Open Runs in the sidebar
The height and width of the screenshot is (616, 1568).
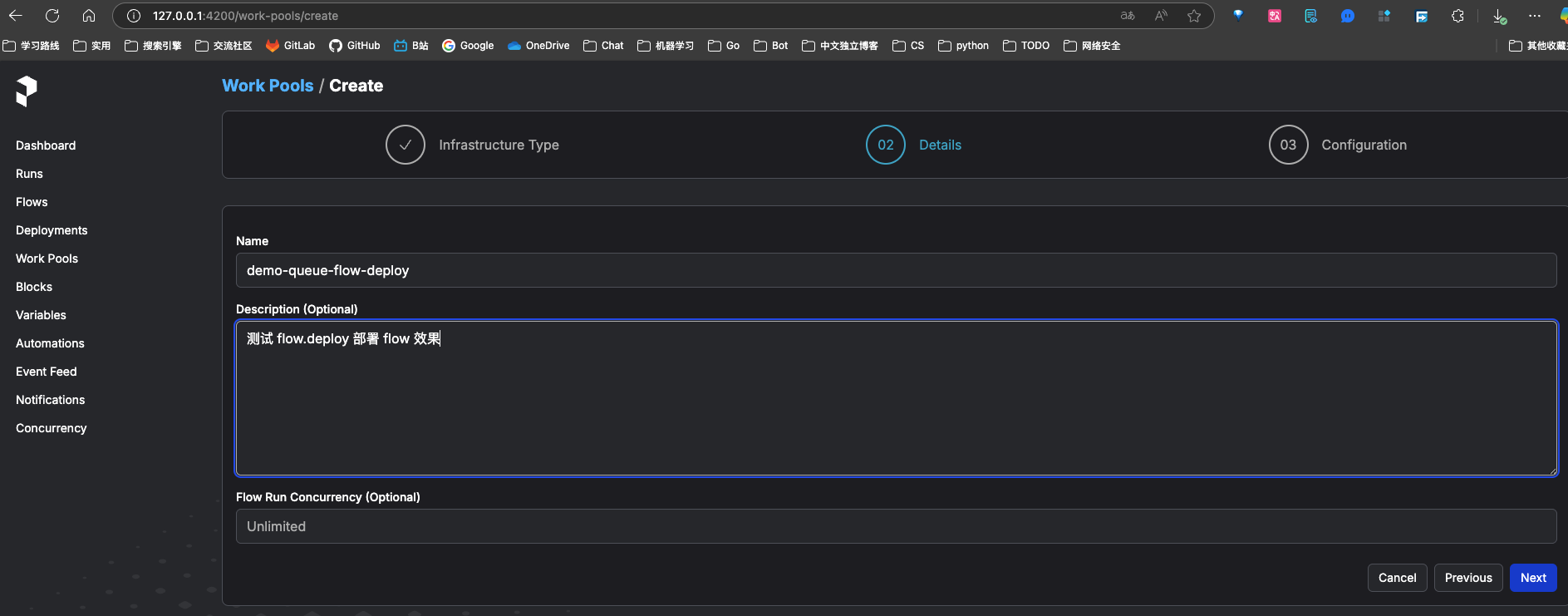[x=29, y=174]
